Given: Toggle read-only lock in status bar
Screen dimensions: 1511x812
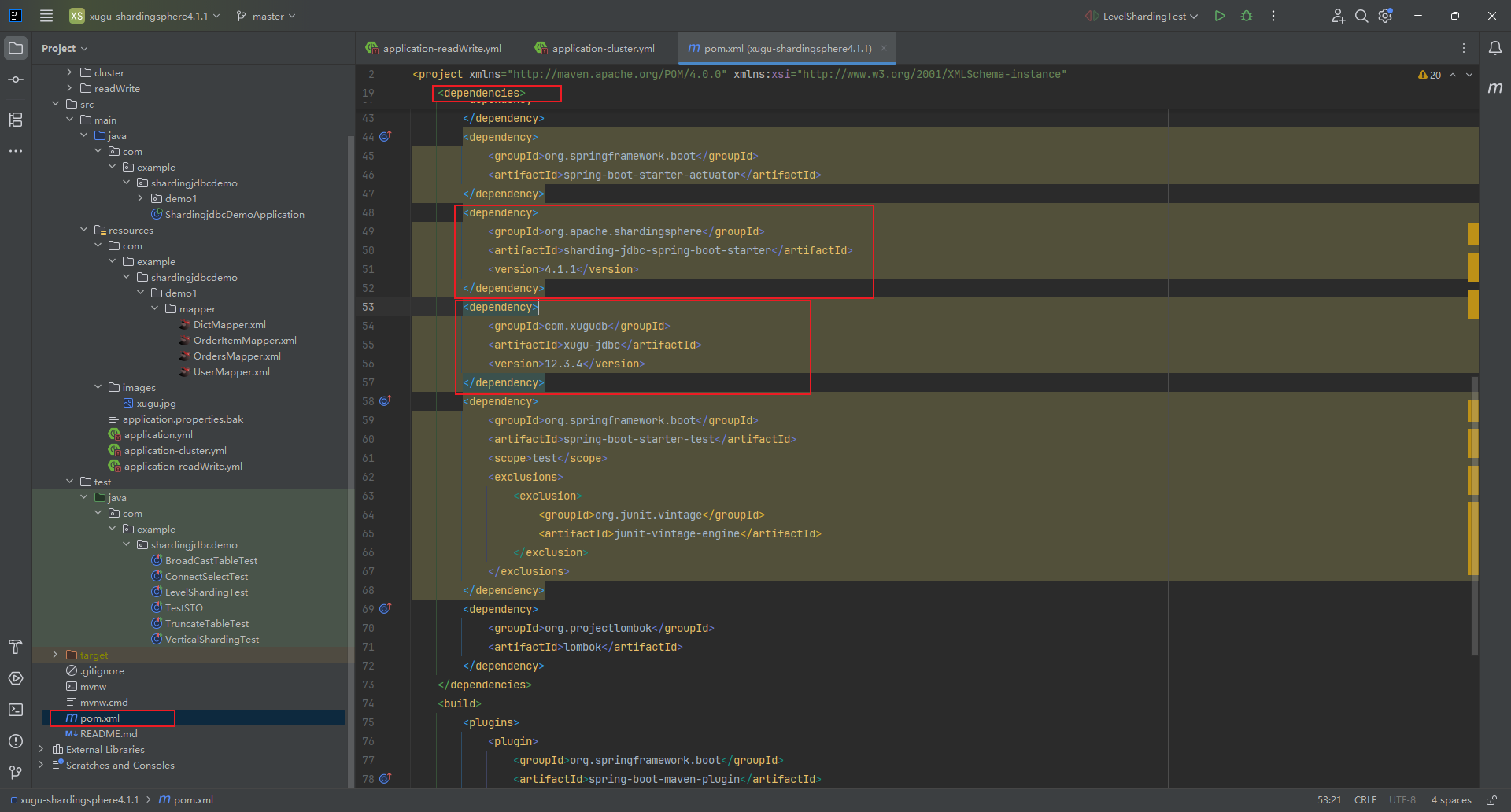Looking at the screenshot, I should (x=1491, y=800).
